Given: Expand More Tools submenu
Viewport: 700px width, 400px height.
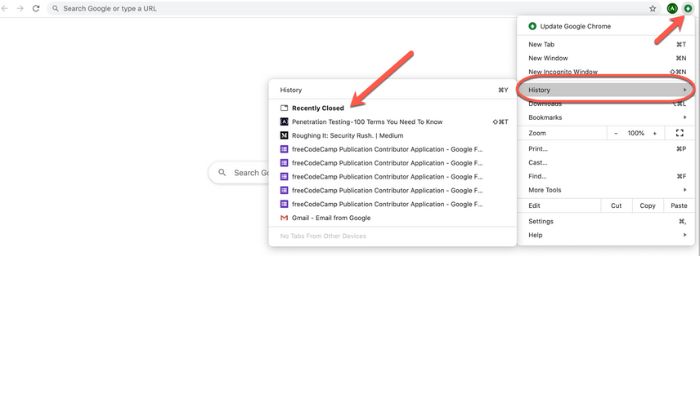Looking at the screenshot, I should pos(606,190).
